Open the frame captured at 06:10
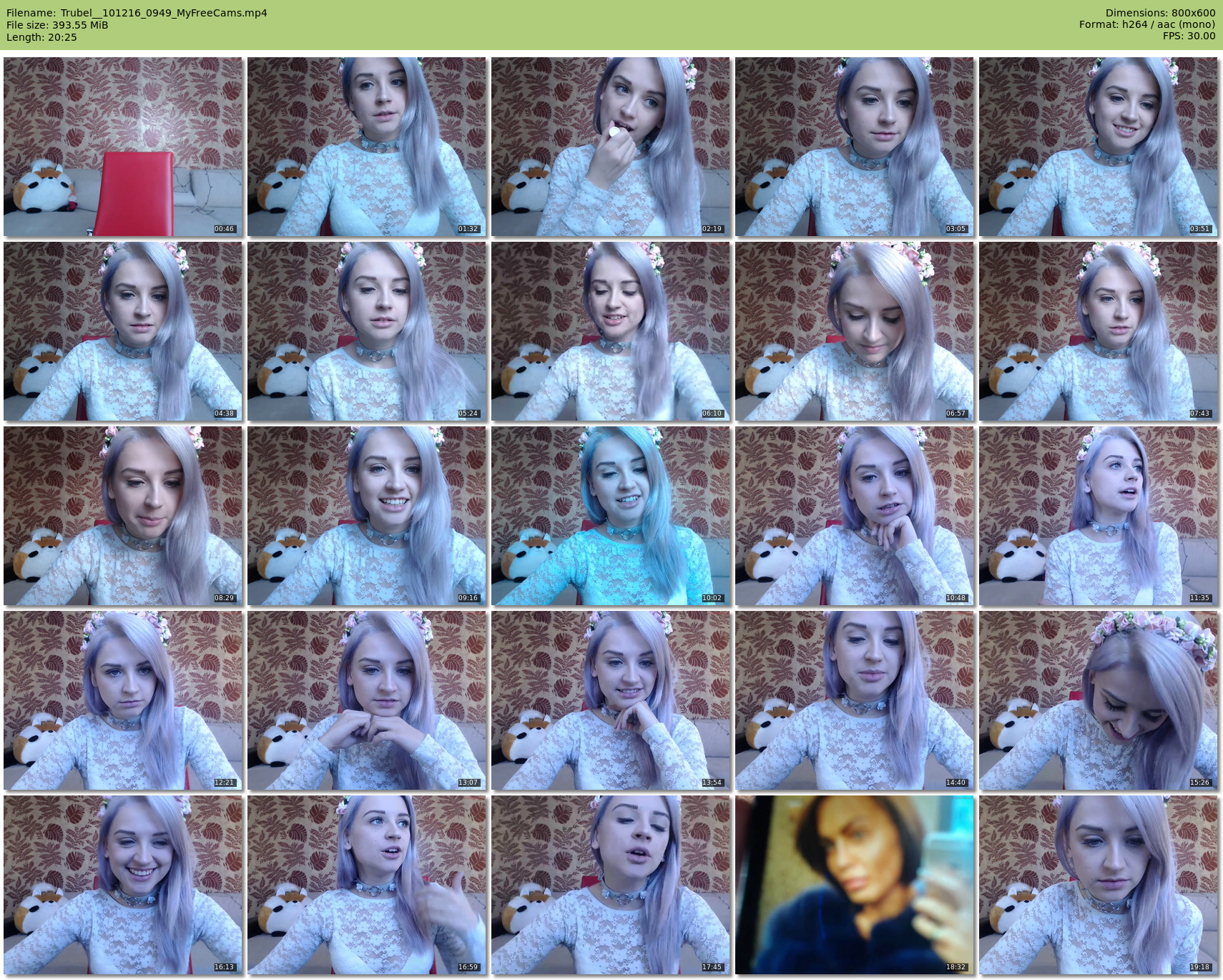 [611, 331]
